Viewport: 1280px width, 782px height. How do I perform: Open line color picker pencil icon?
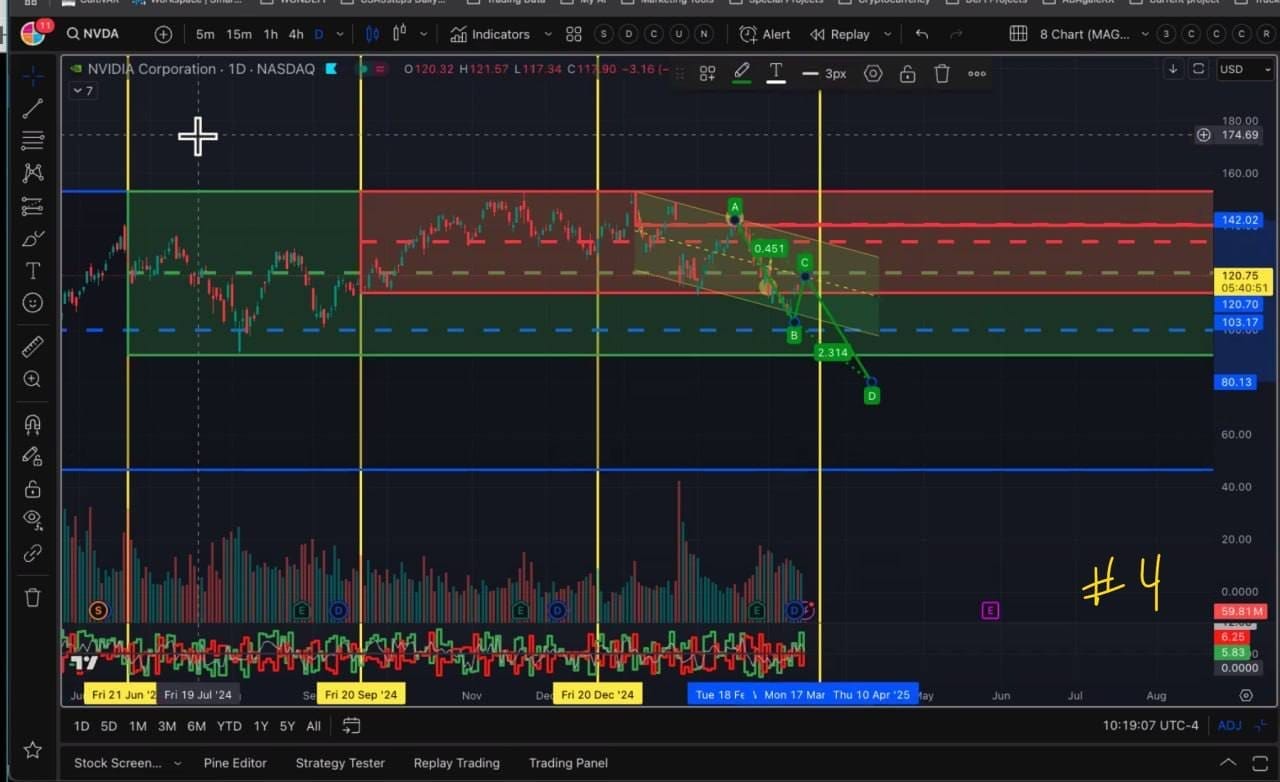click(742, 73)
